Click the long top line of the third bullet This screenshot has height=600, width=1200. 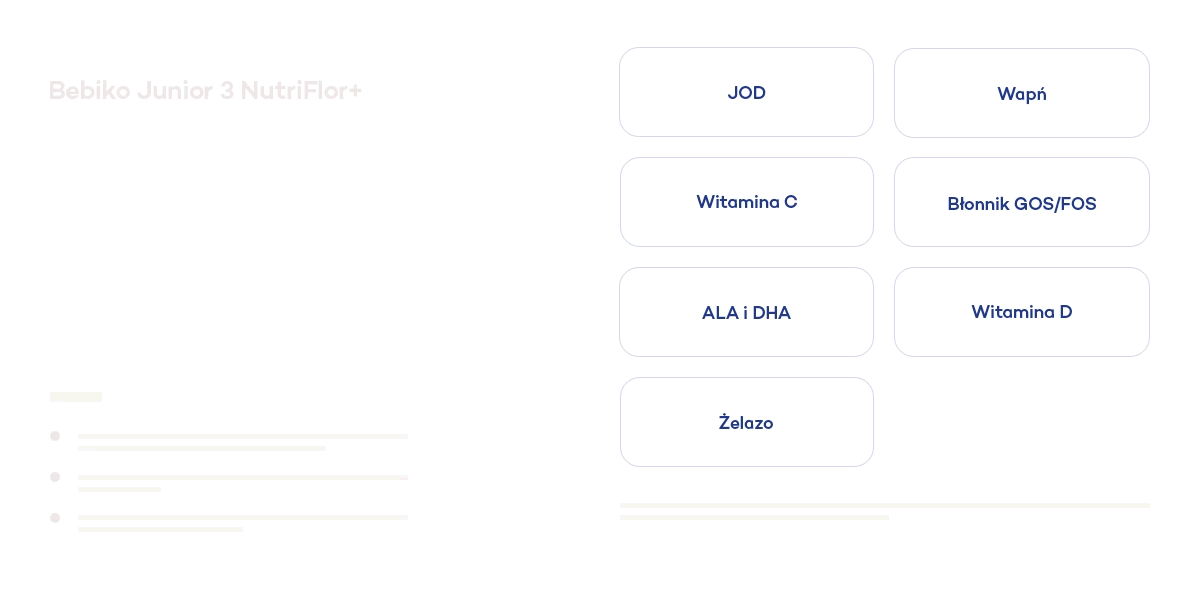(x=243, y=517)
